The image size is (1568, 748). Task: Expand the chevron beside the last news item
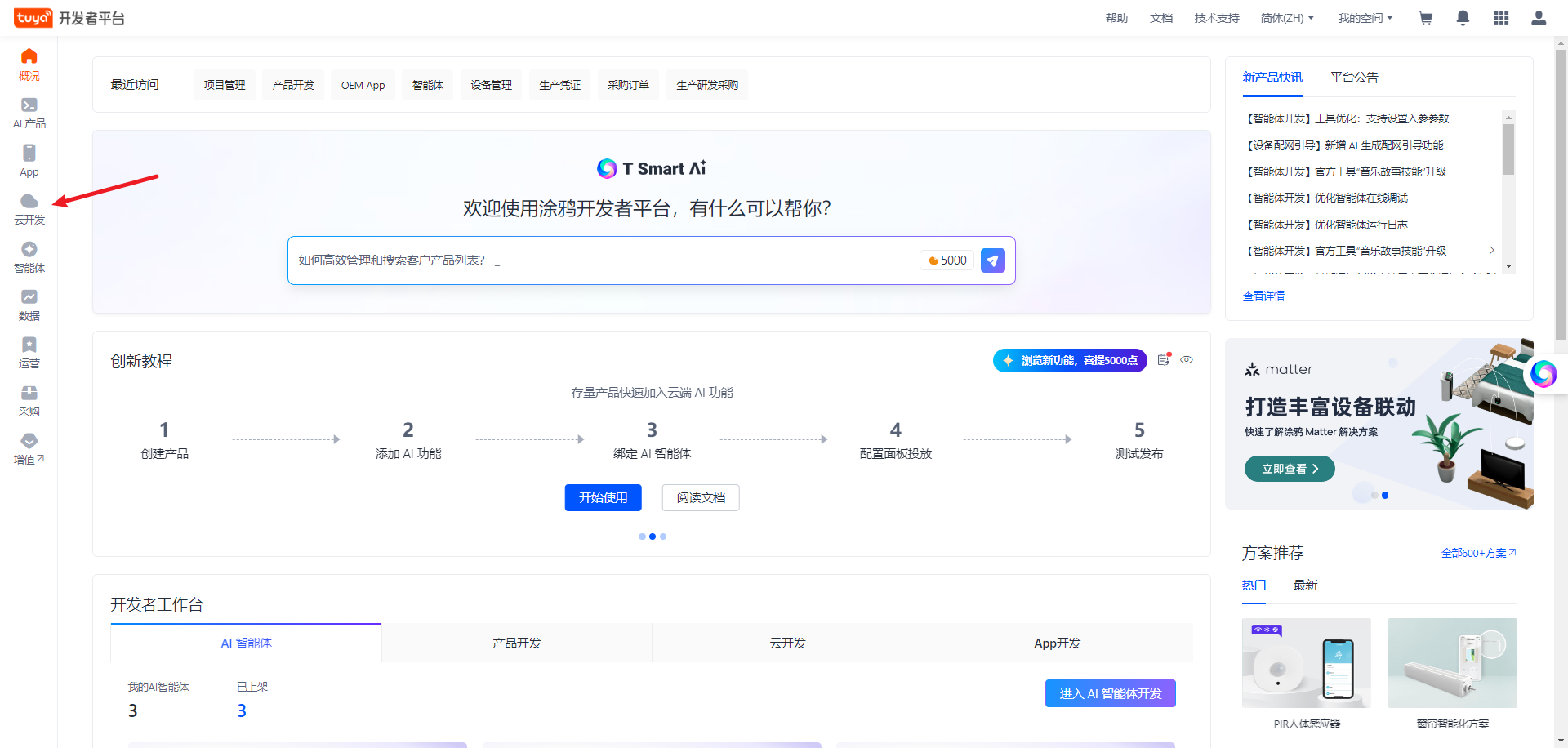click(1491, 251)
